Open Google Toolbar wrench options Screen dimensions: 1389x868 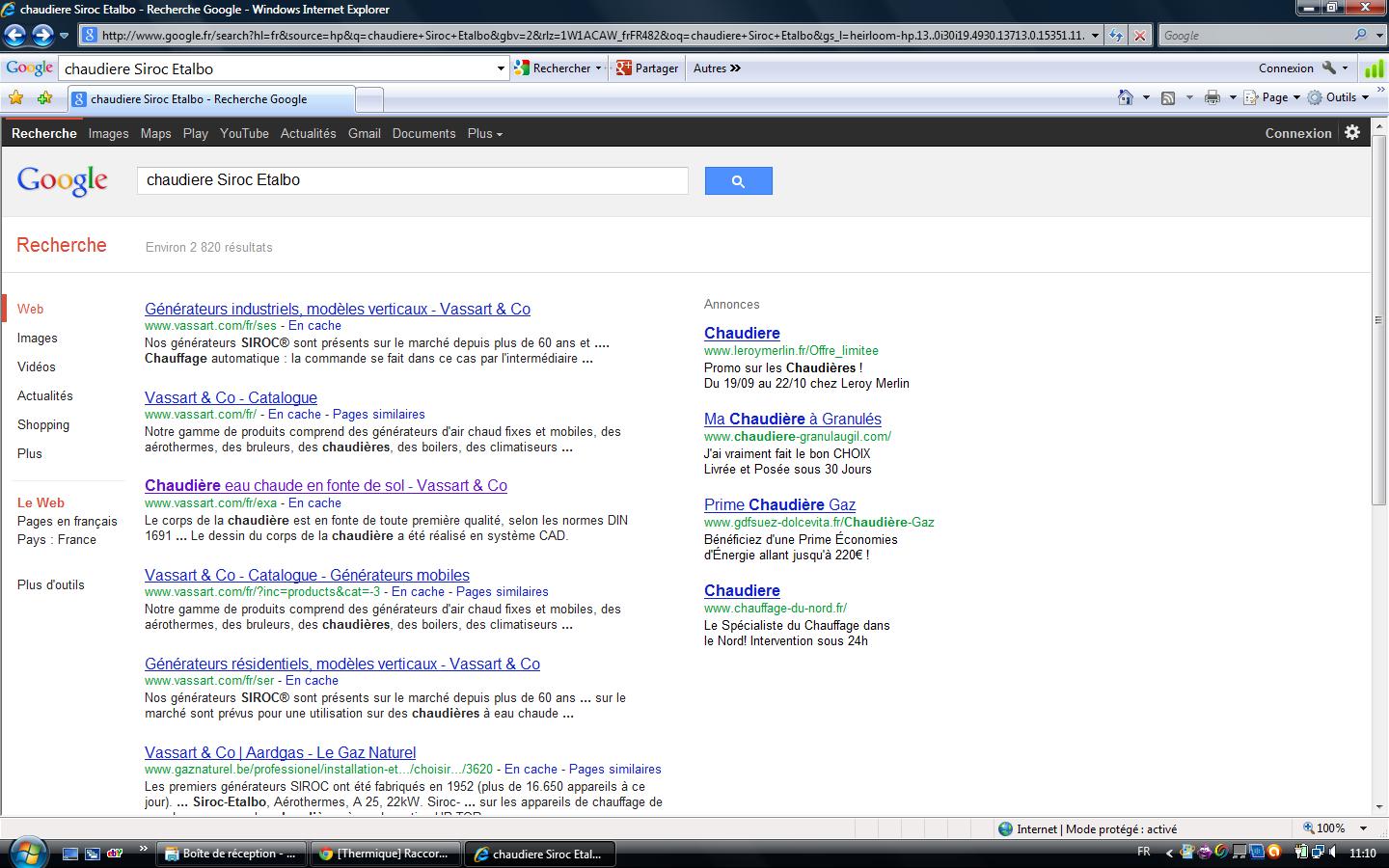[1330, 68]
